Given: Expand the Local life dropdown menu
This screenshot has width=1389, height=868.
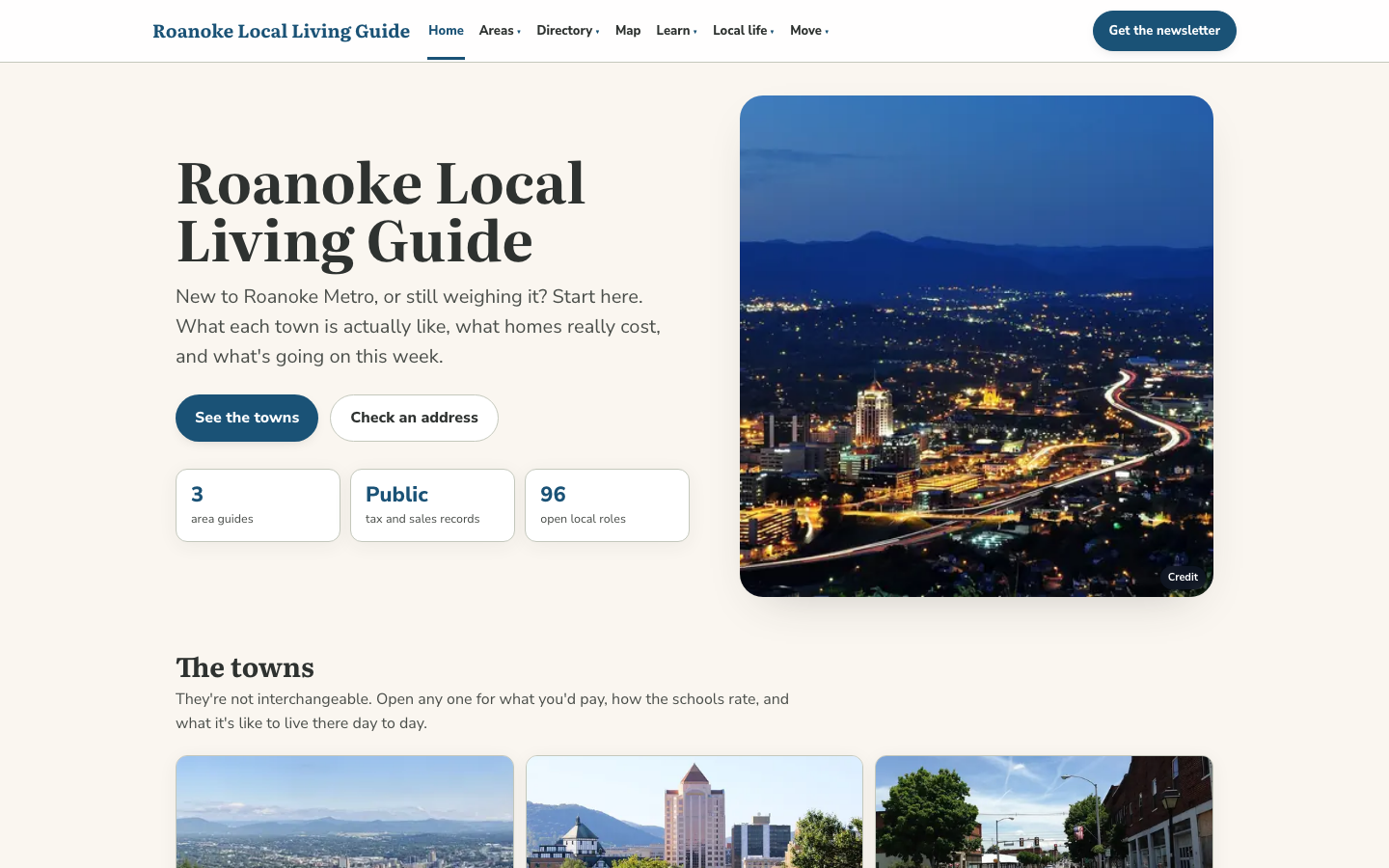Looking at the screenshot, I should (744, 31).
